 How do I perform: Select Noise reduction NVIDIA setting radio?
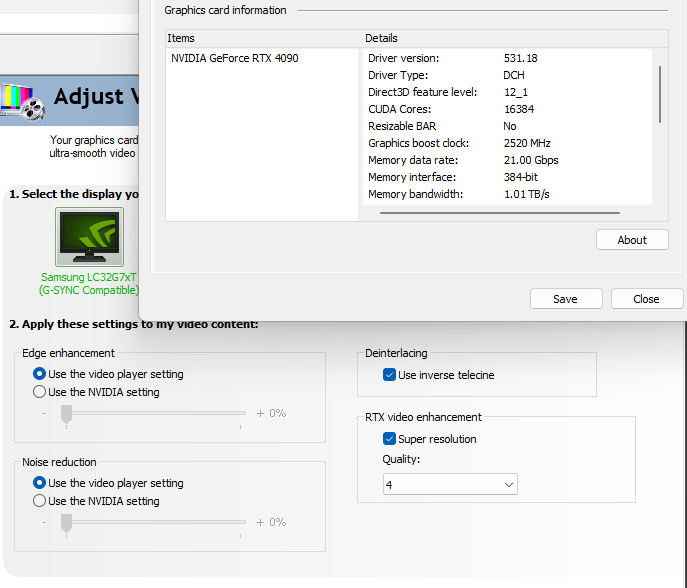[x=39, y=501]
